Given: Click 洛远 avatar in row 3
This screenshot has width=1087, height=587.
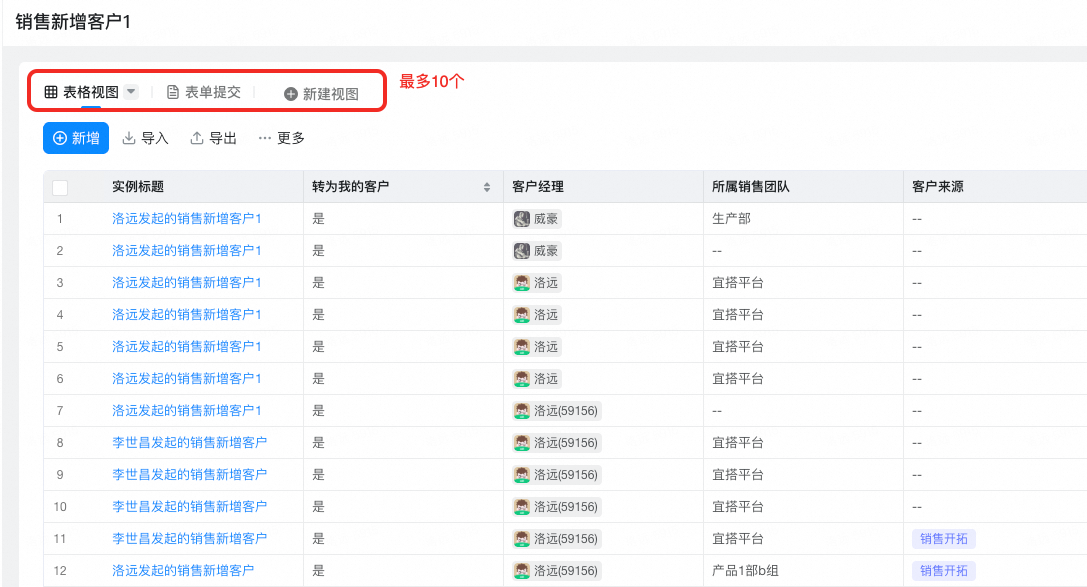Looking at the screenshot, I should coord(521,283).
